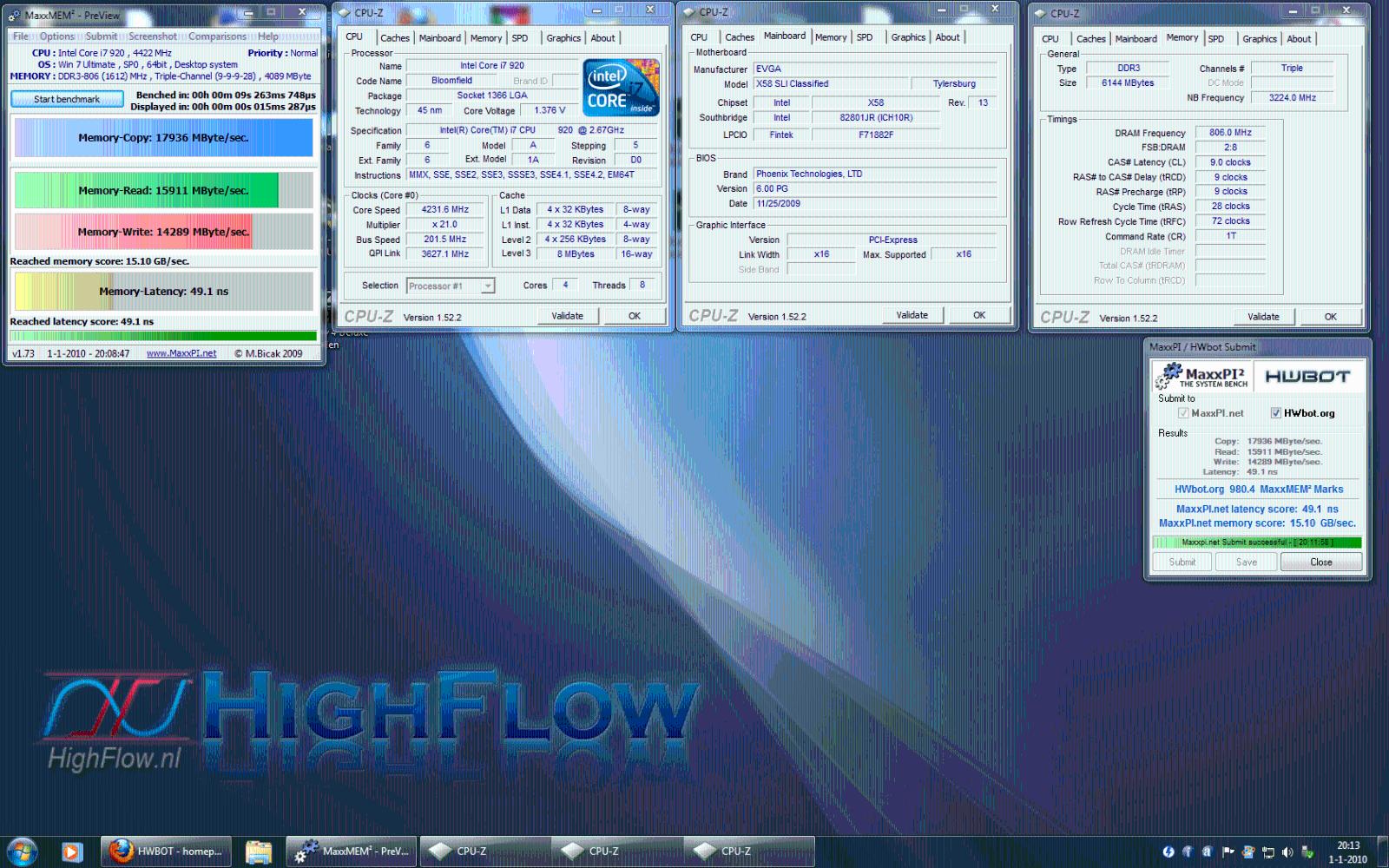Image resolution: width=1389 pixels, height=868 pixels.
Task: Click the memory Size value 6144 MBytes
Action: [1128, 82]
